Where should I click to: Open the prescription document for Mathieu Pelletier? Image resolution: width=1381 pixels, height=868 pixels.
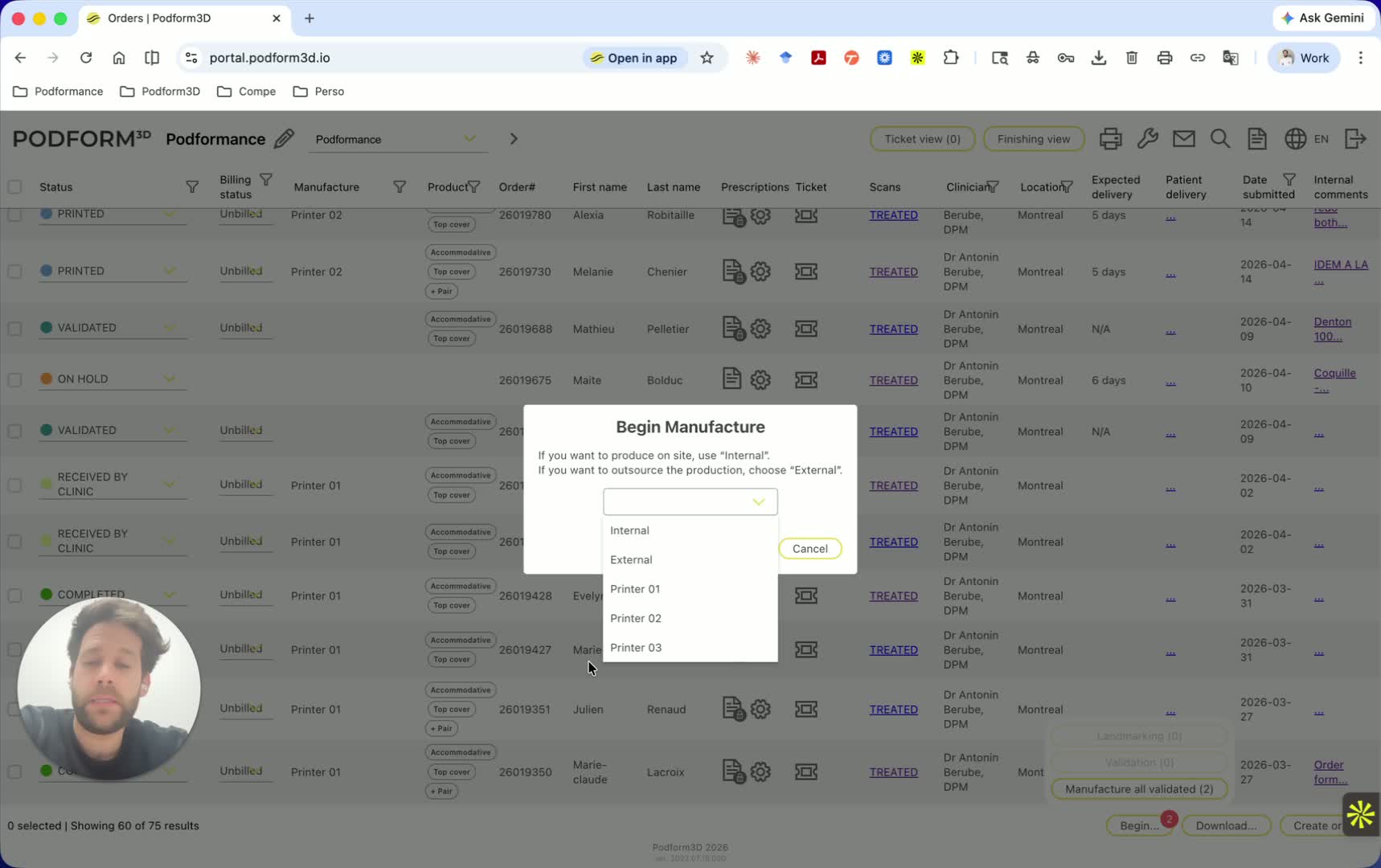coord(732,329)
